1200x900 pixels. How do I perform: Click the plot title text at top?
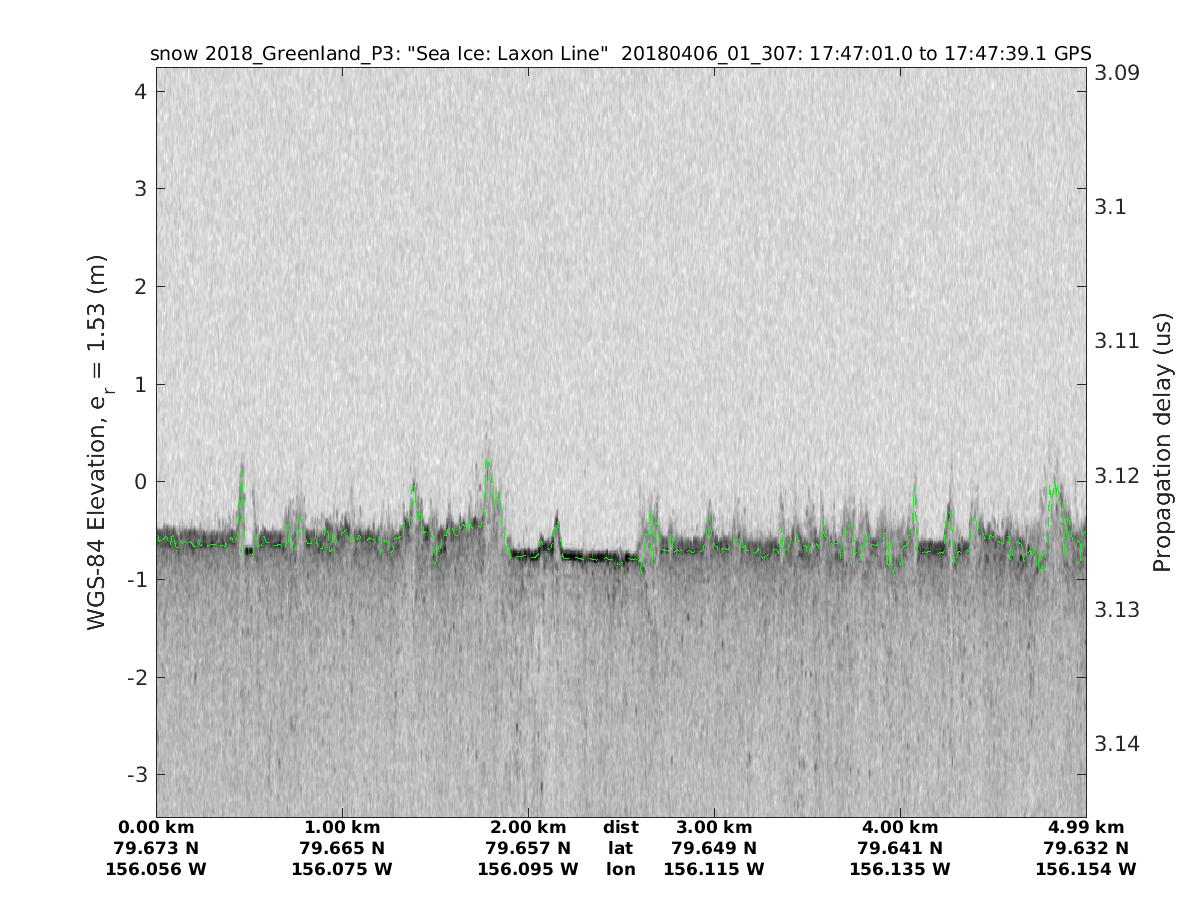point(620,53)
